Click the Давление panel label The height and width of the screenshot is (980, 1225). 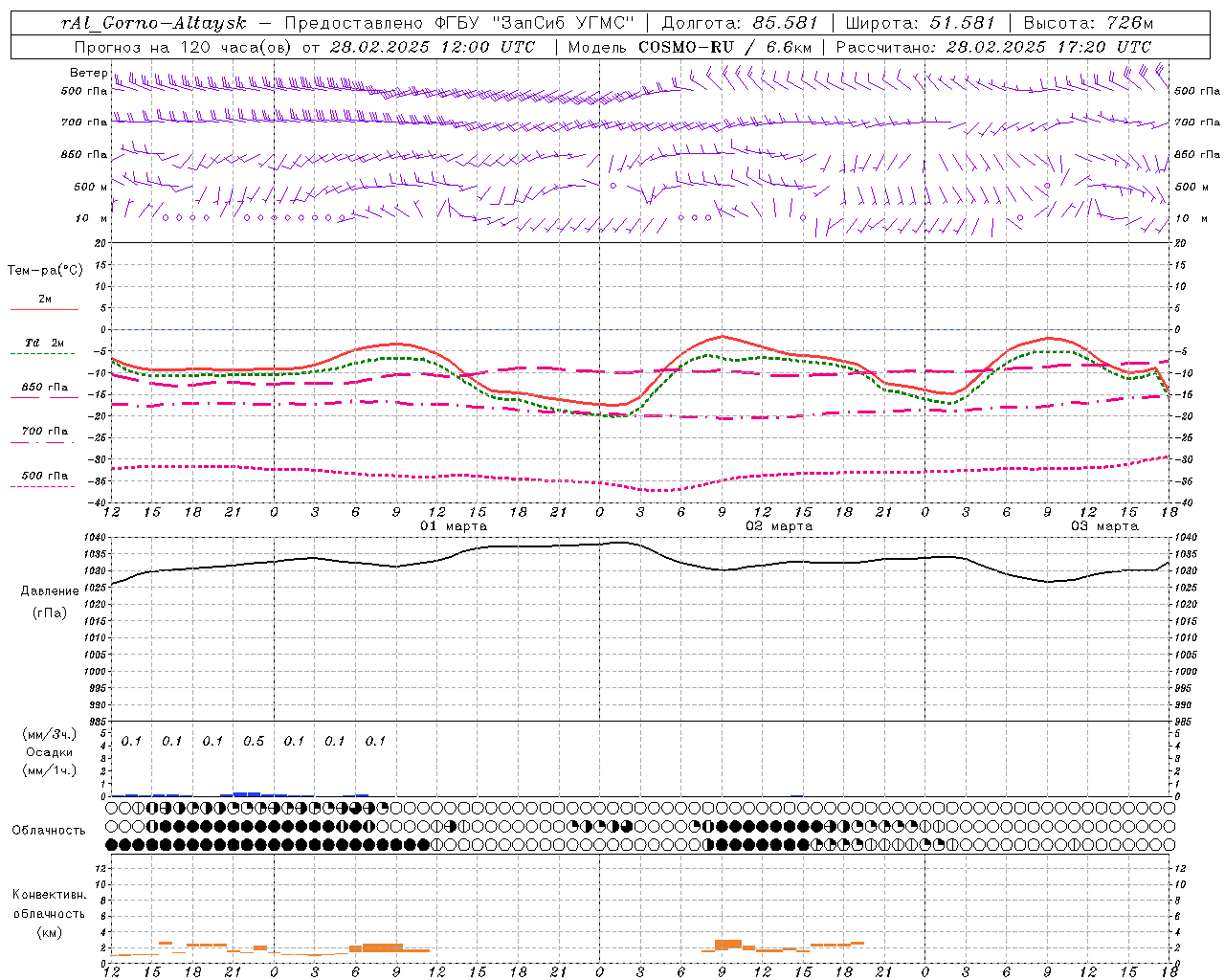(50, 591)
